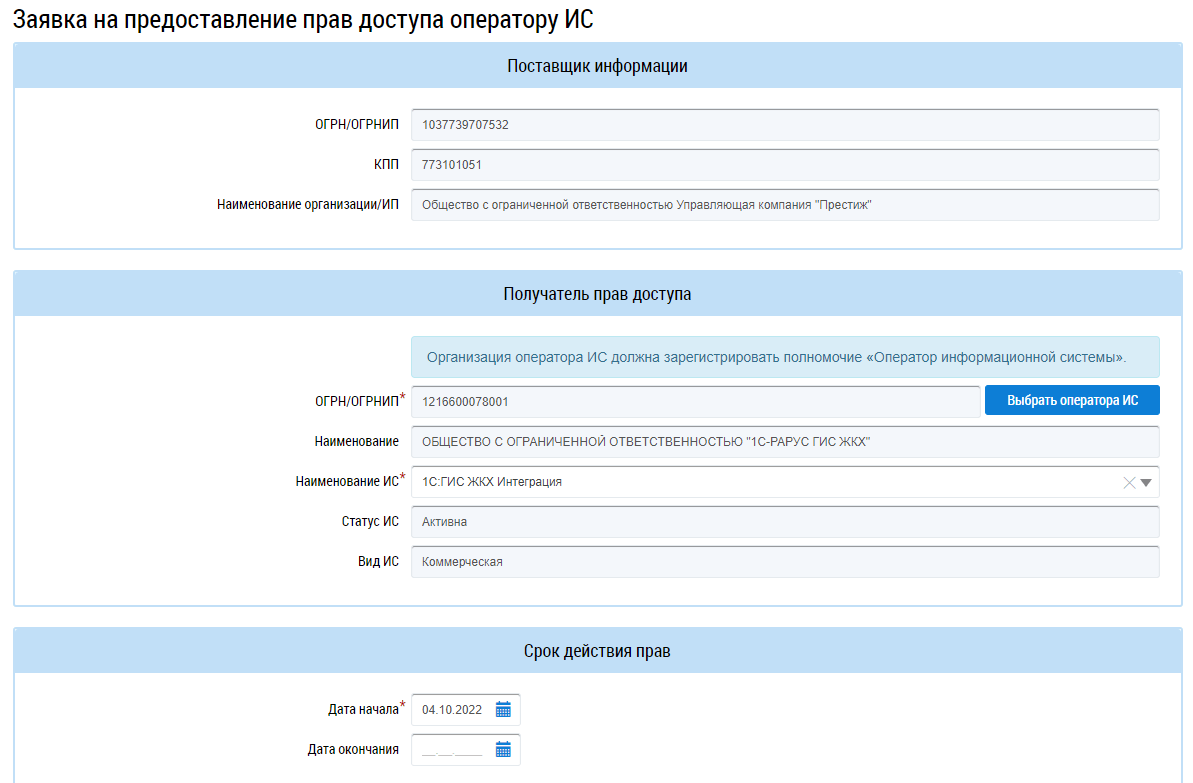Click the recipient Наименование field 1С-РАРУС ГИС ЖКХ
1193x783 pixels.
[784, 441]
